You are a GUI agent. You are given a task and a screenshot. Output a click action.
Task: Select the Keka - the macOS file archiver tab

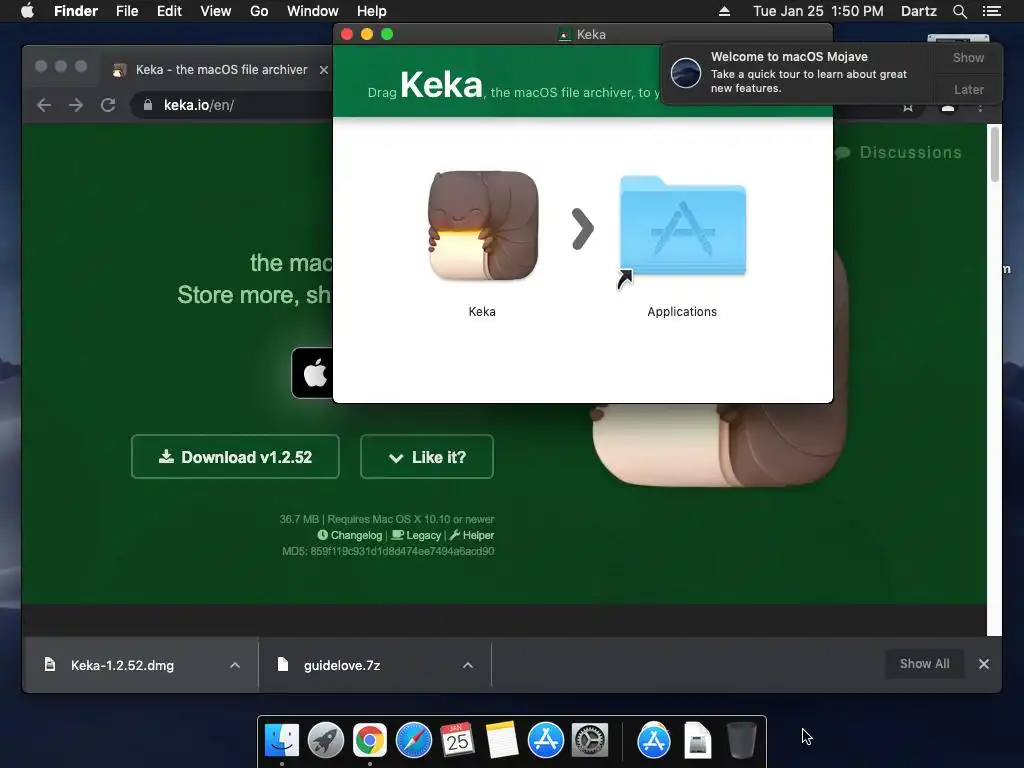coord(221,70)
